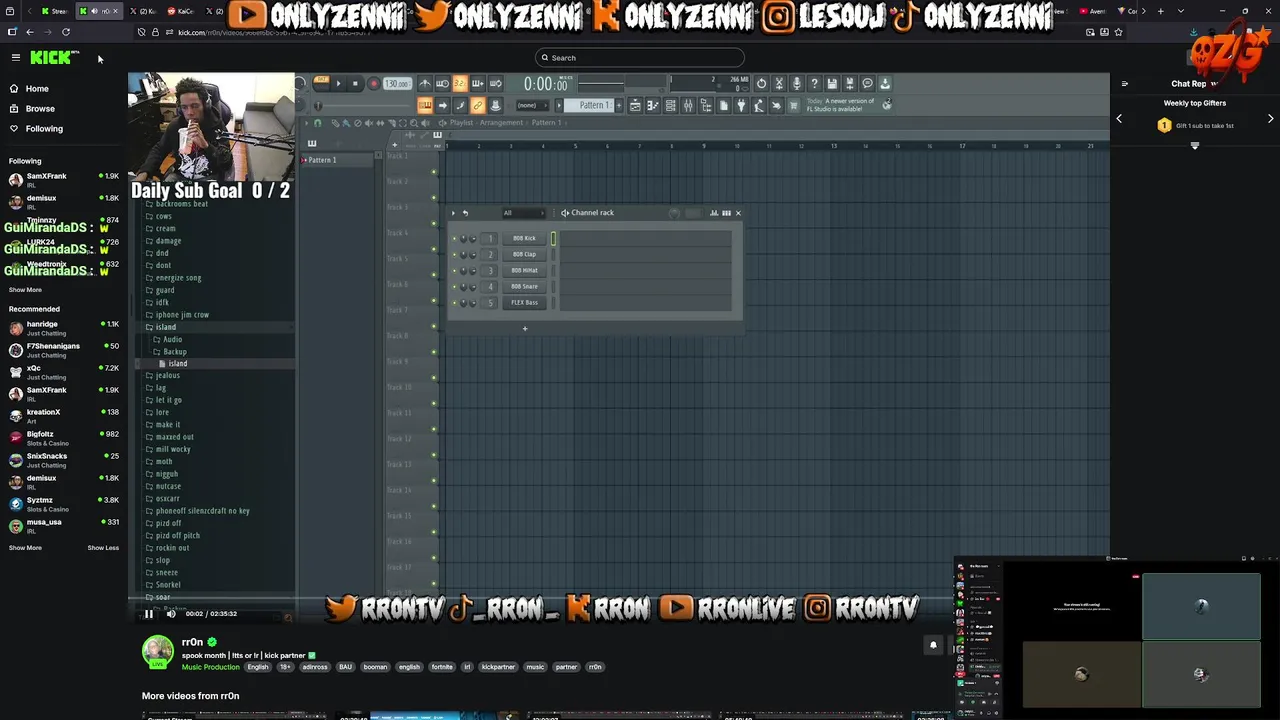Pause the Kick video player
Image resolution: width=1280 pixels, height=720 pixels.
[x=149, y=614]
